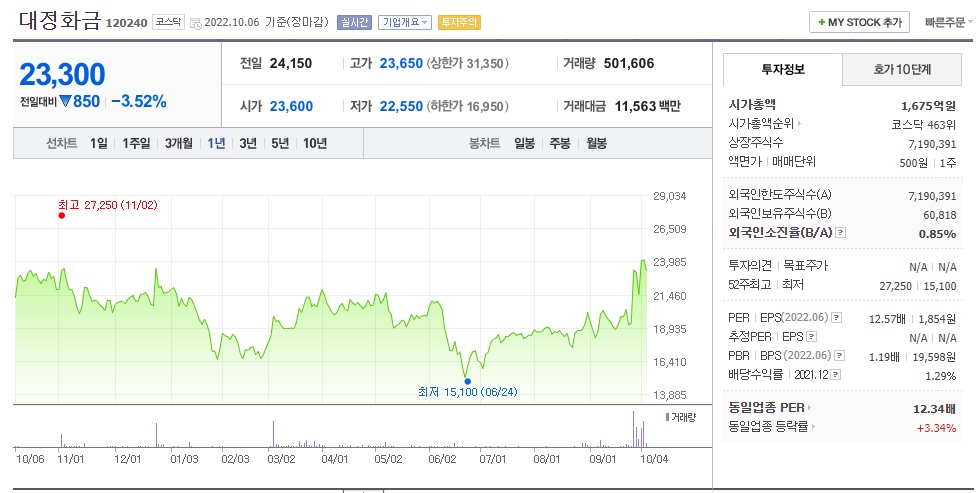Click the 12.57배 PER value
This screenshot has height=493, width=979.
click(887, 319)
